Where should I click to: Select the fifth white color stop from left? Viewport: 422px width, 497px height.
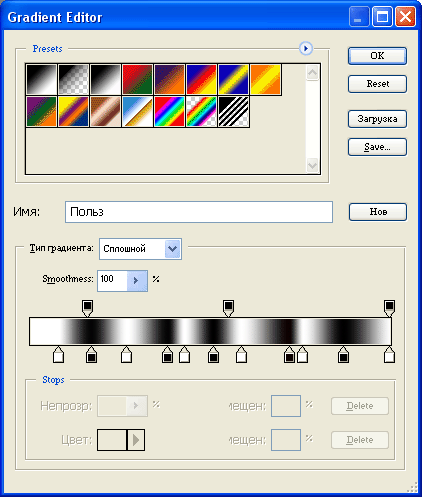coord(303,355)
